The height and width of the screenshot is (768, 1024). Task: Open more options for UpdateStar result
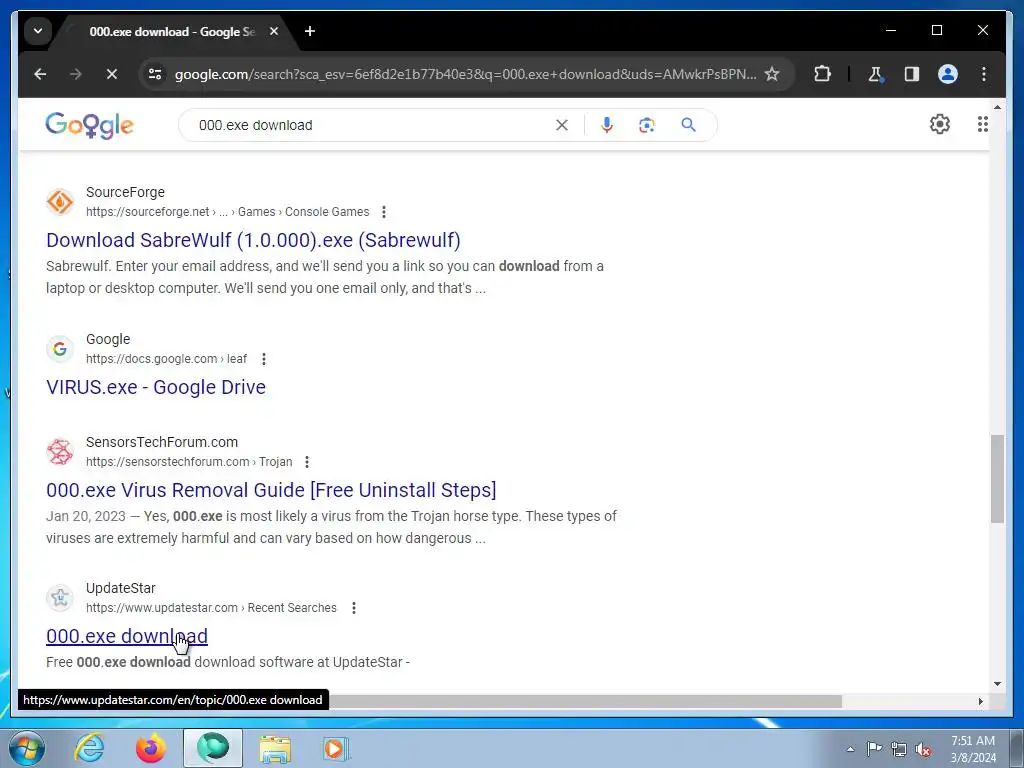pos(354,607)
